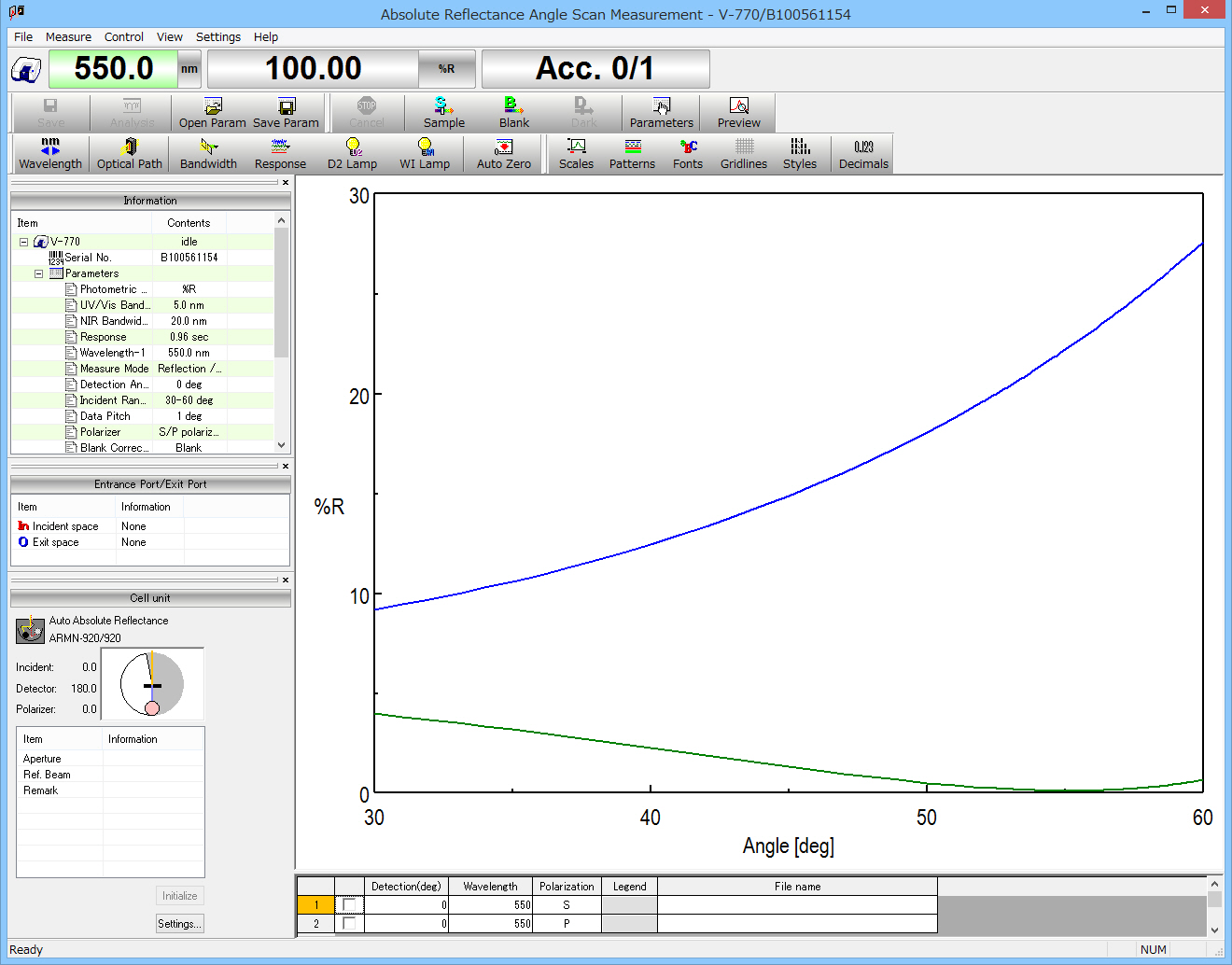Open cell unit Settings dialog

coord(179,923)
